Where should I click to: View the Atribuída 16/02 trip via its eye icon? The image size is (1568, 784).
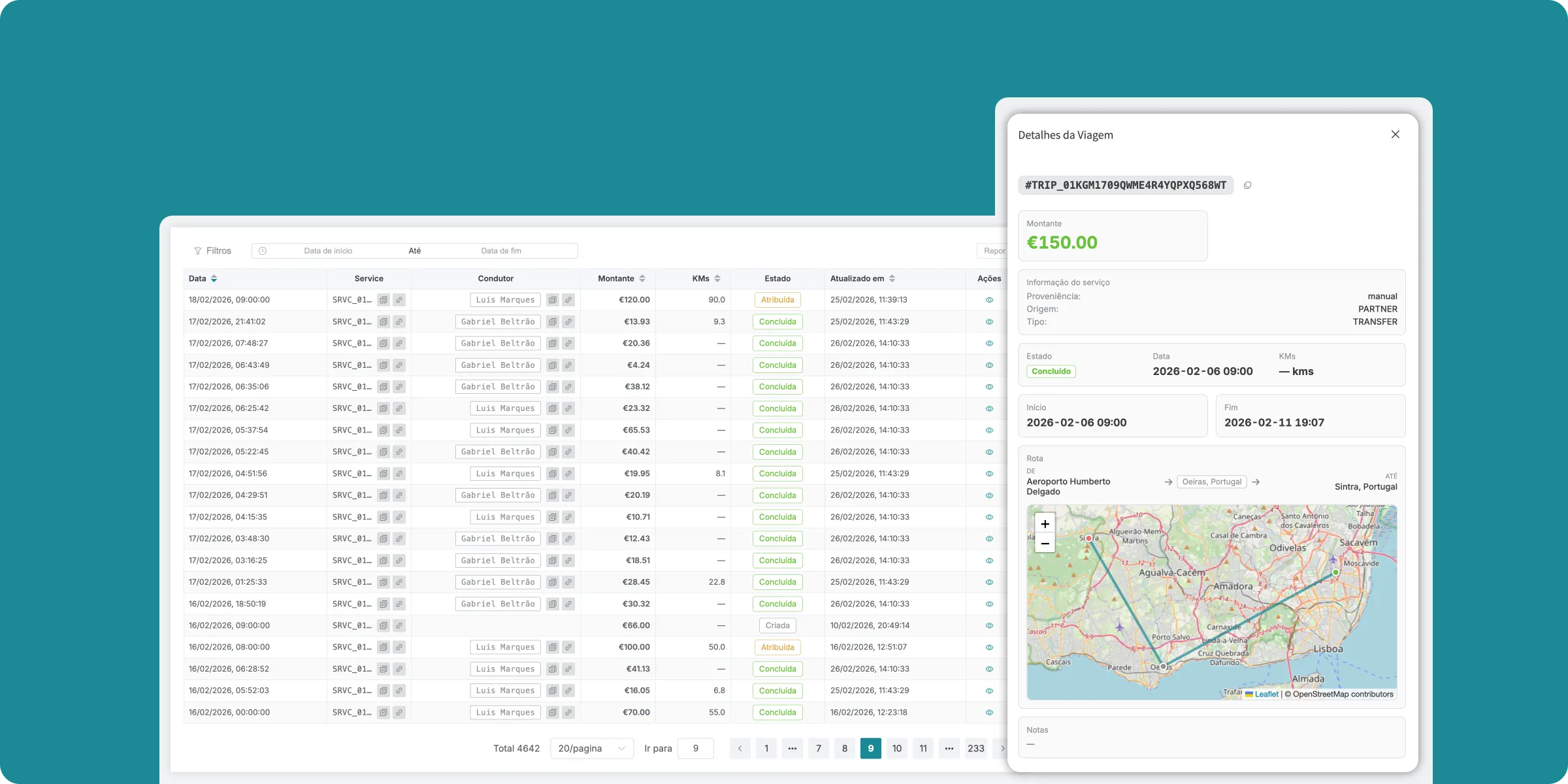989,647
